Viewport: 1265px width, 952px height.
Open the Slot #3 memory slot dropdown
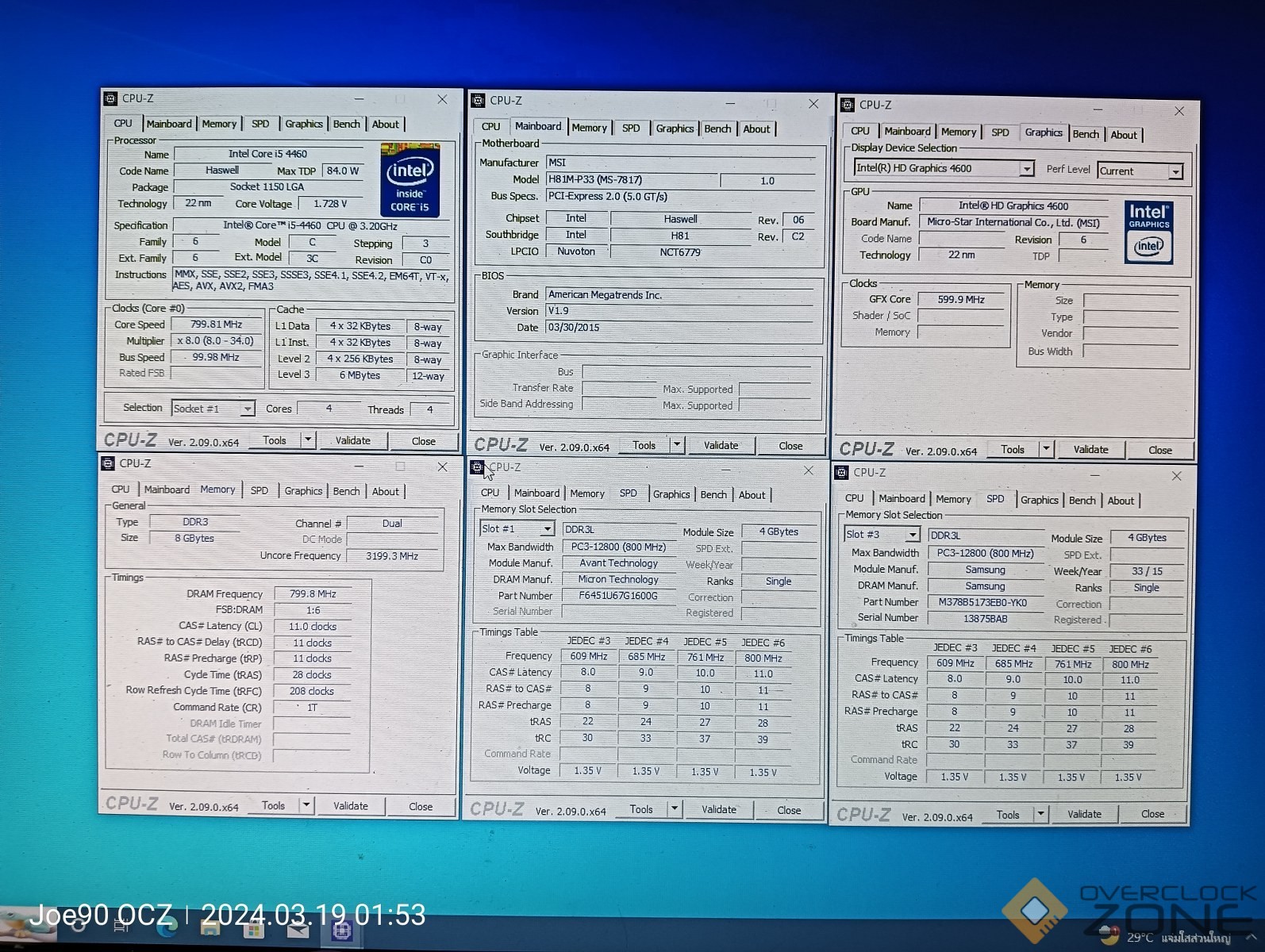click(913, 535)
